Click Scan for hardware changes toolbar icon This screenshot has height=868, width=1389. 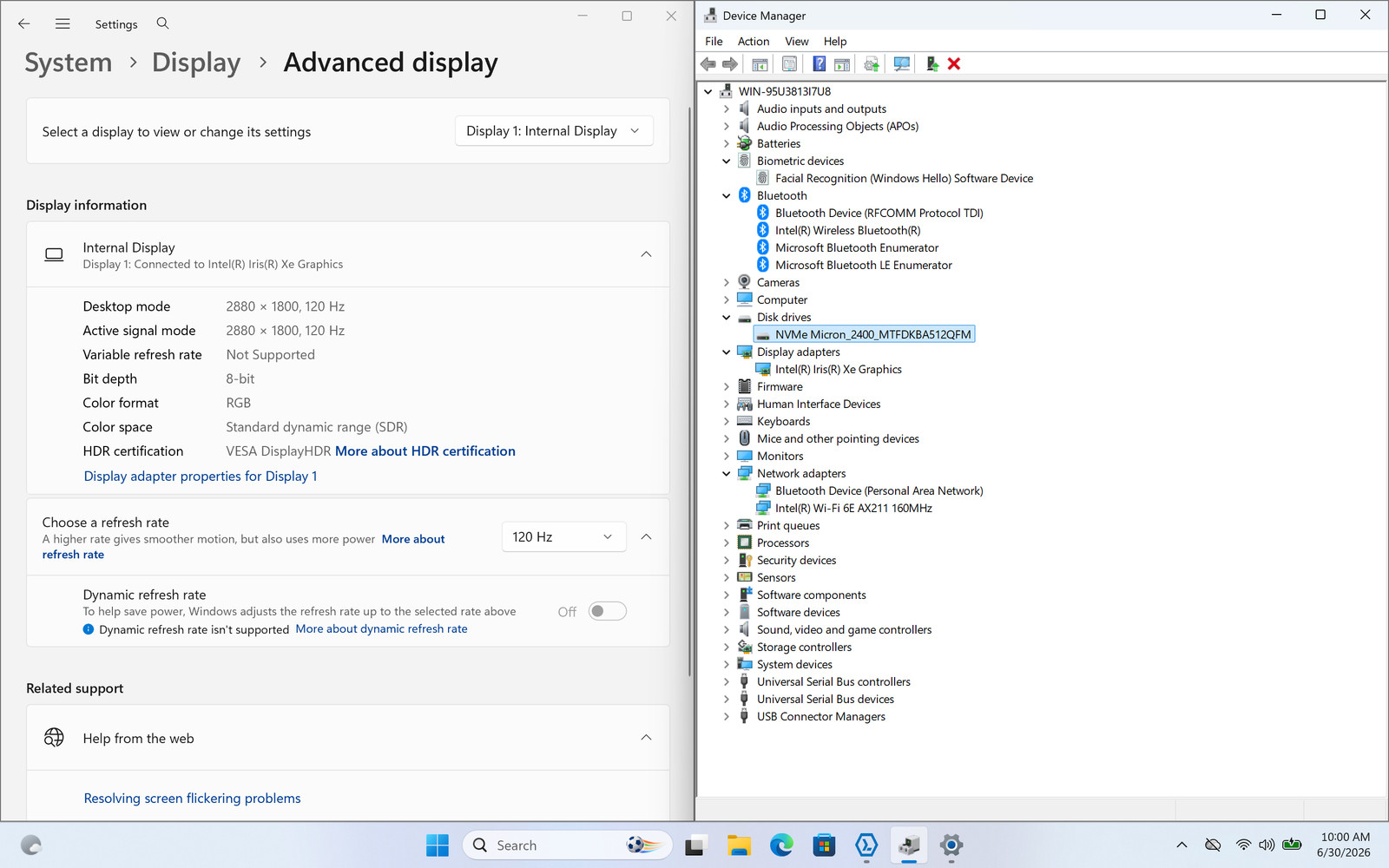click(902, 64)
